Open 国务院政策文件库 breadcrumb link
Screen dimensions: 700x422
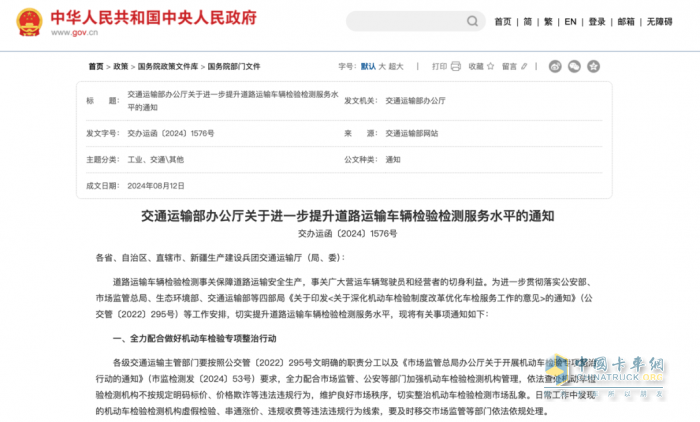coord(168,67)
